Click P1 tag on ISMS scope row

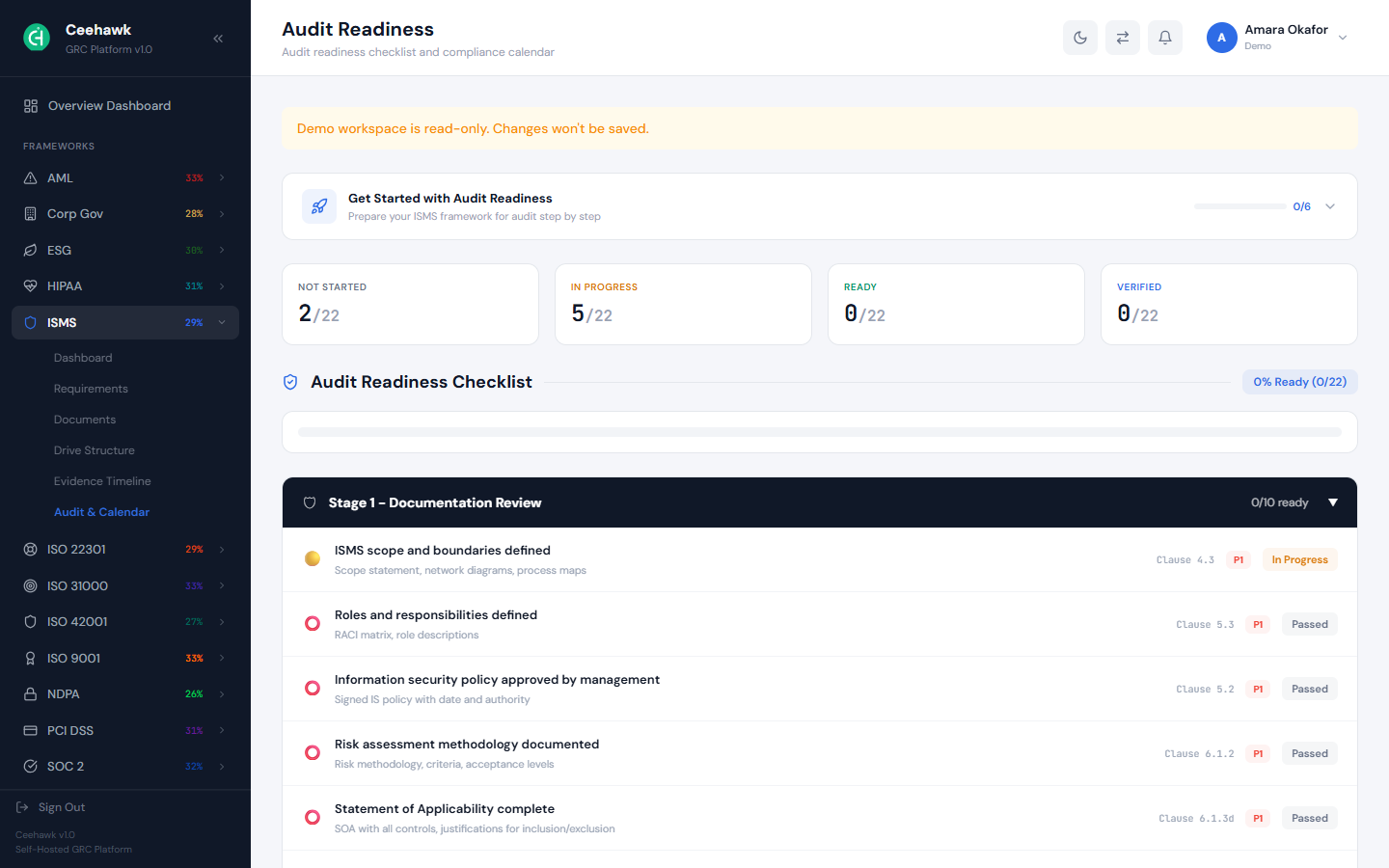pyautogui.click(x=1239, y=559)
